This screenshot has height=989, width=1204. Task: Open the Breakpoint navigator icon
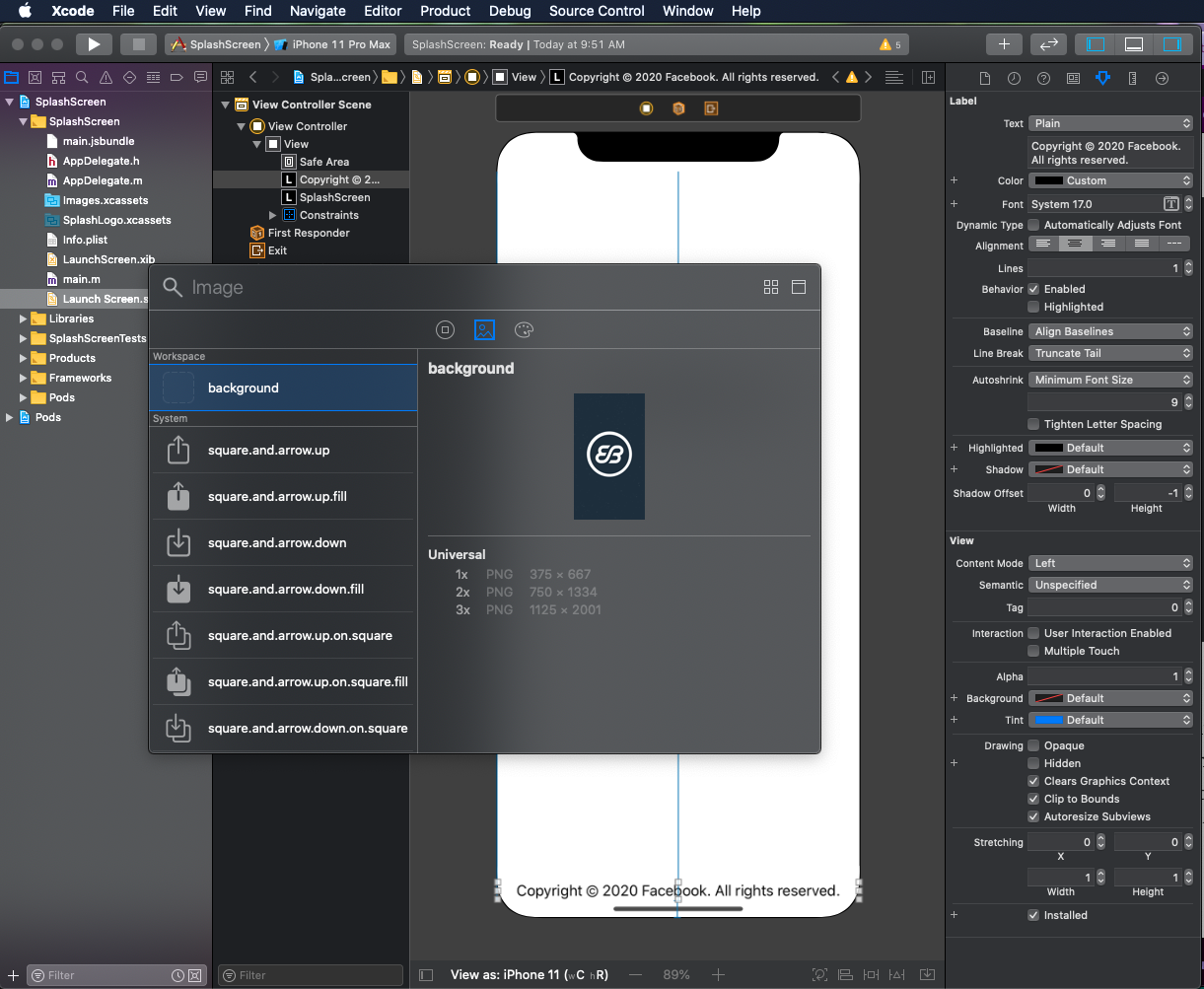[x=177, y=77]
